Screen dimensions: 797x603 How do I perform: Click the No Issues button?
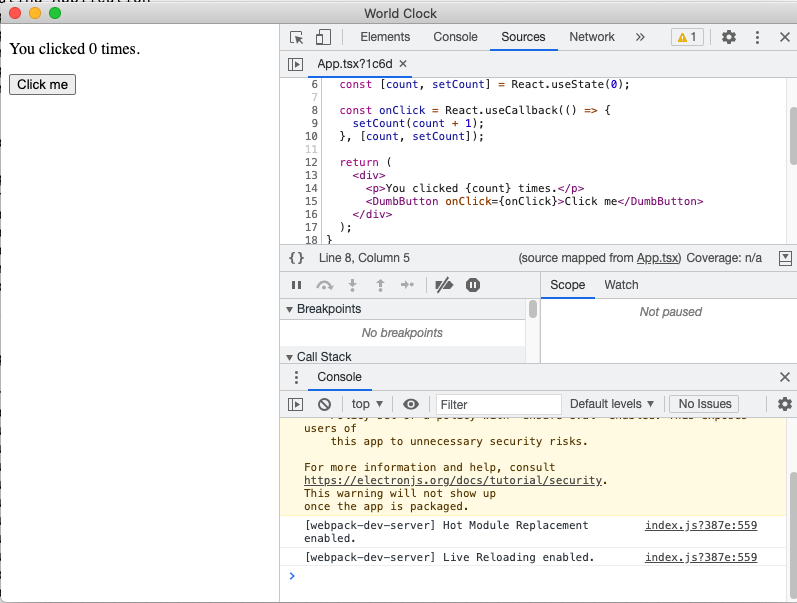pos(704,404)
